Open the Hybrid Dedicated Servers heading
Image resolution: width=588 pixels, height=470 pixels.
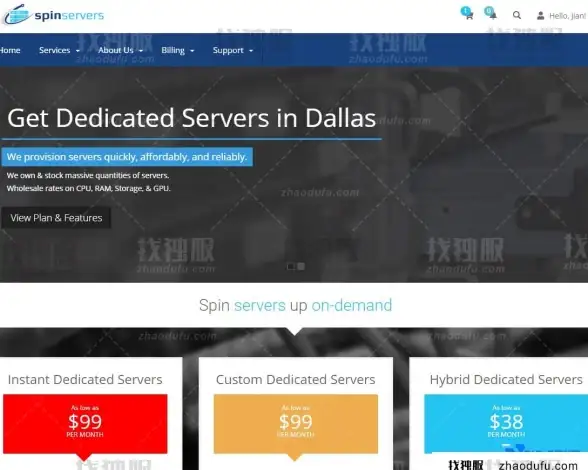tap(506, 380)
